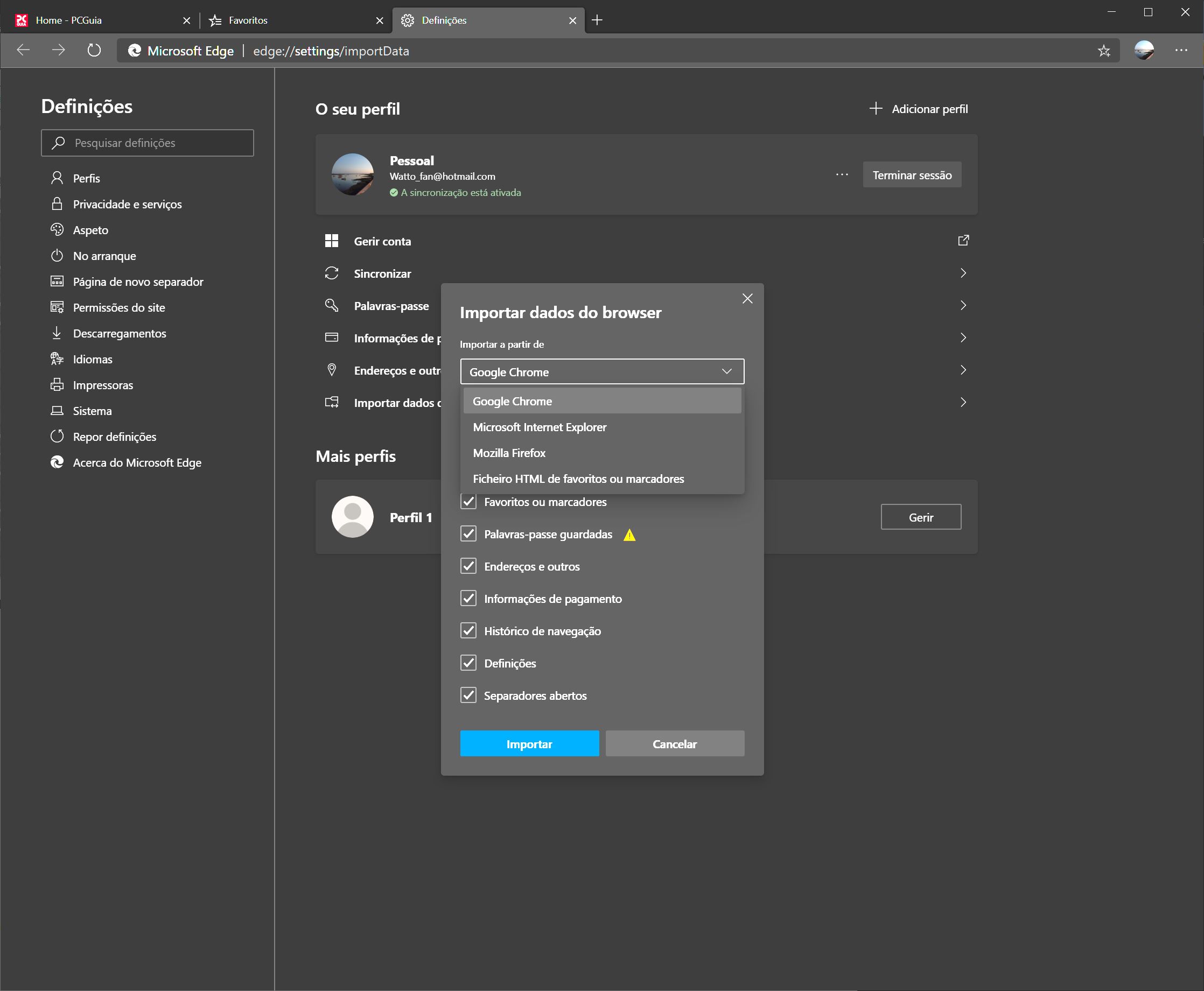Click the Página de novo separador icon
Viewport: 1204px width, 991px height.
(57, 282)
